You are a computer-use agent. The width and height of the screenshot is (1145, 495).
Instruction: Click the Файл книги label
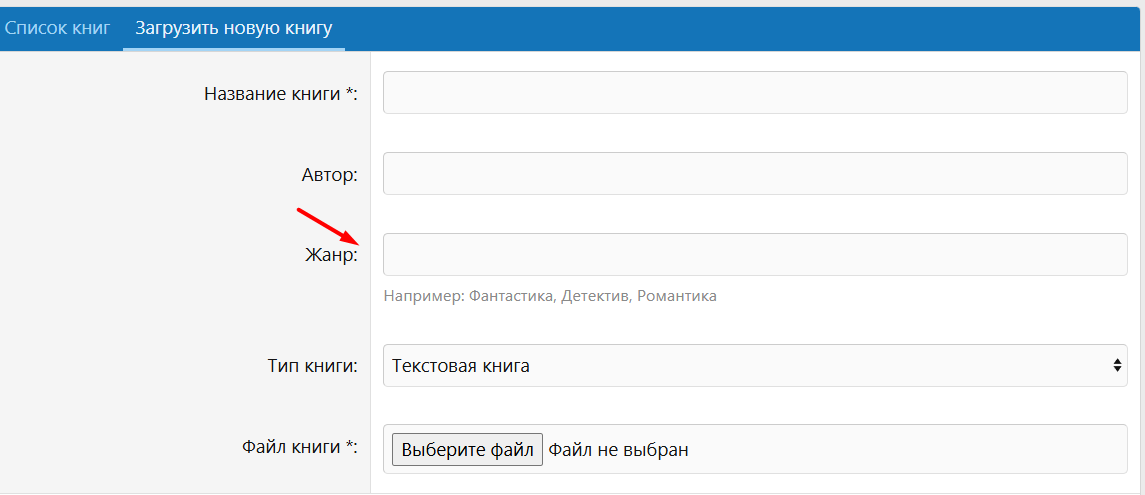coord(299,447)
